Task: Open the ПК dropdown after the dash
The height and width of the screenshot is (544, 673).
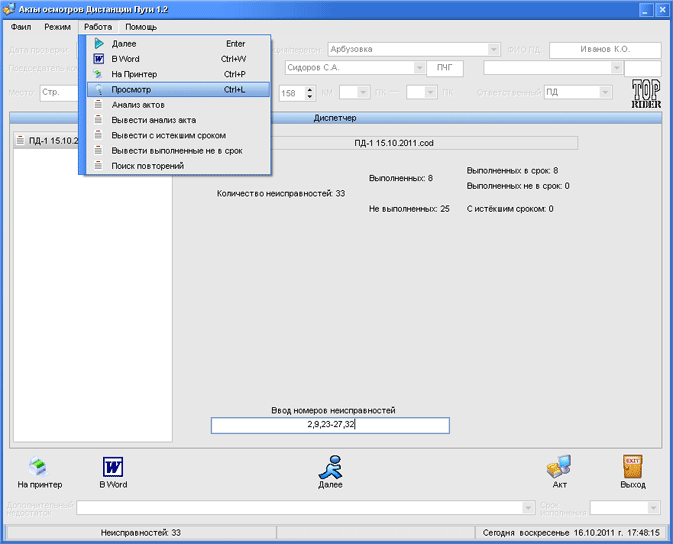Action: (x=430, y=92)
